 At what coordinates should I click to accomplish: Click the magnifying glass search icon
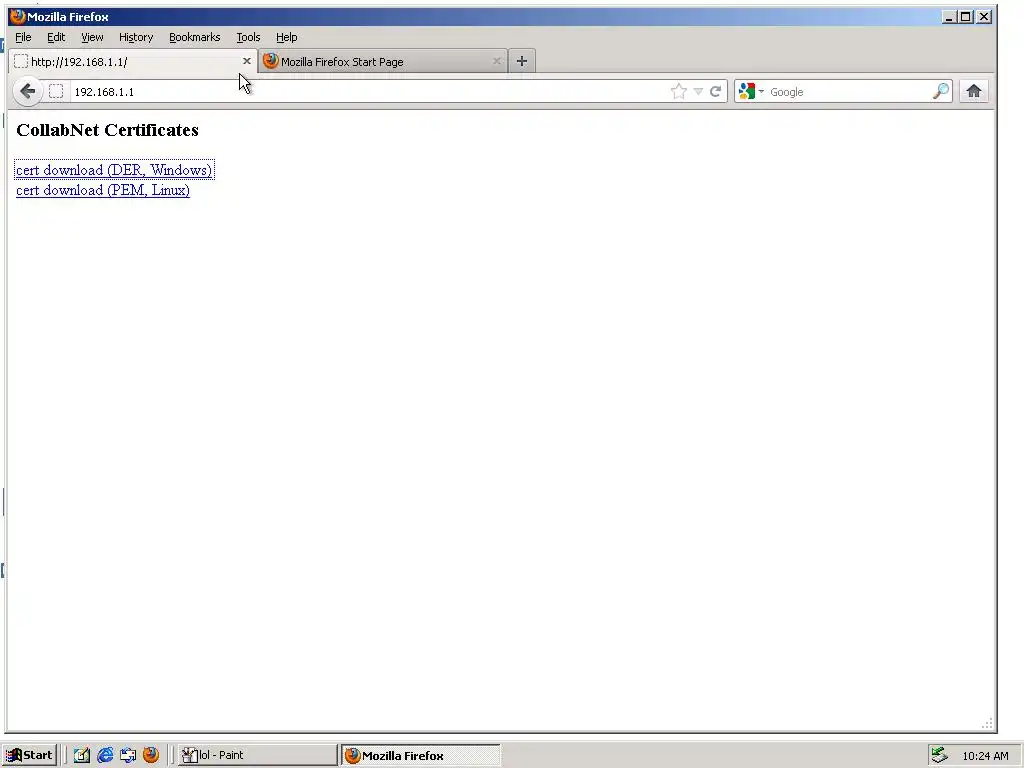[x=941, y=91]
